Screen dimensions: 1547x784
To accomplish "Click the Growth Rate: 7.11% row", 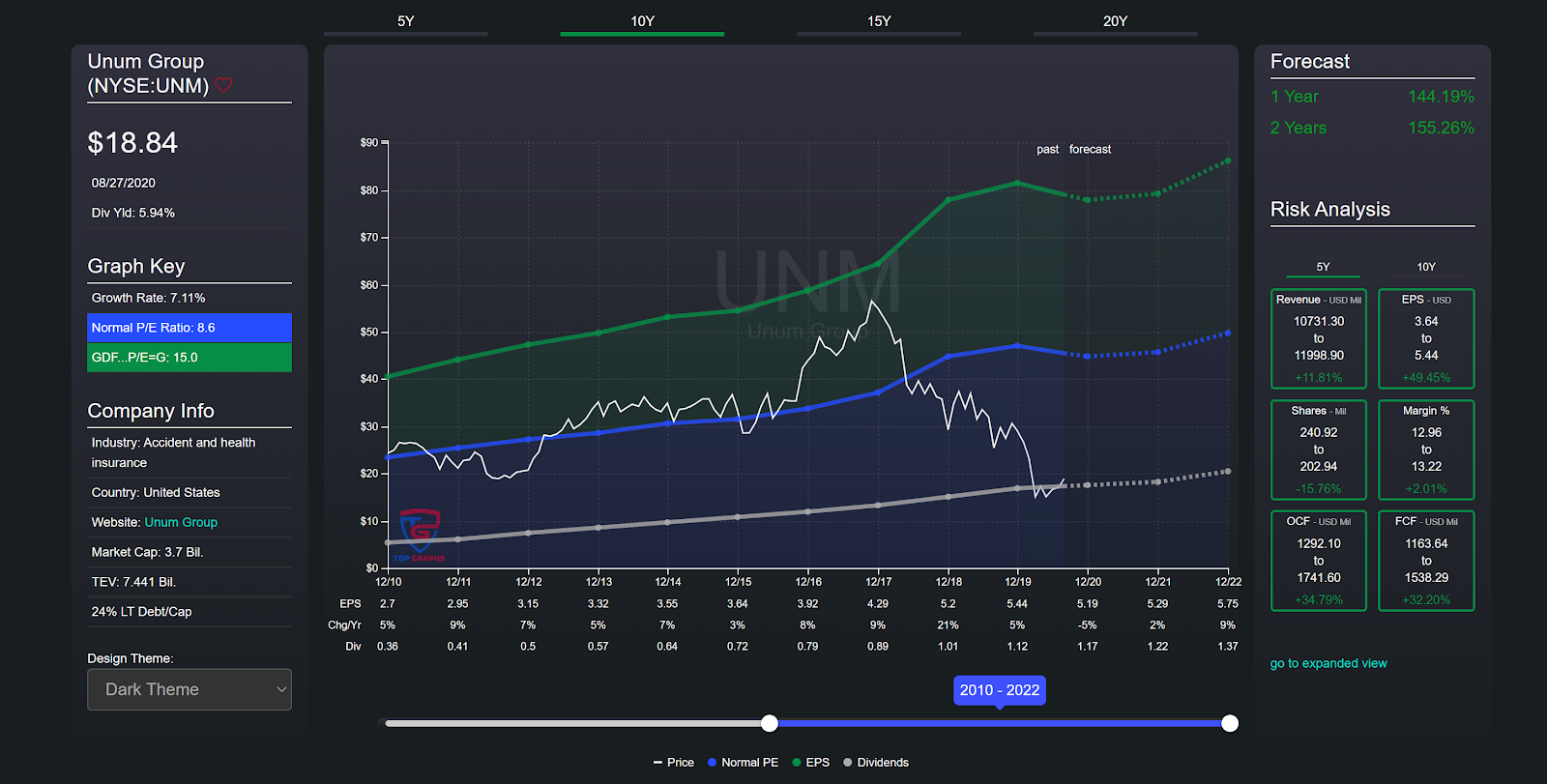I will pyautogui.click(x=190, y=298).
